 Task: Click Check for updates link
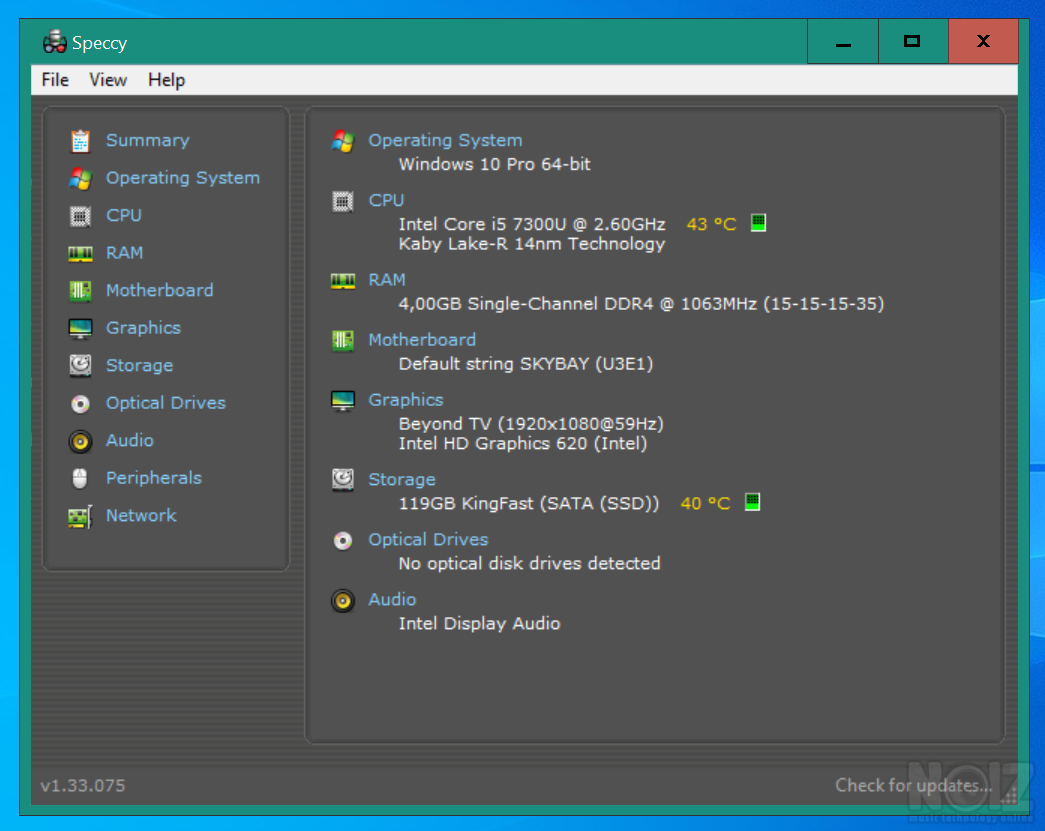pyautogui.click(x=913, y=785)
